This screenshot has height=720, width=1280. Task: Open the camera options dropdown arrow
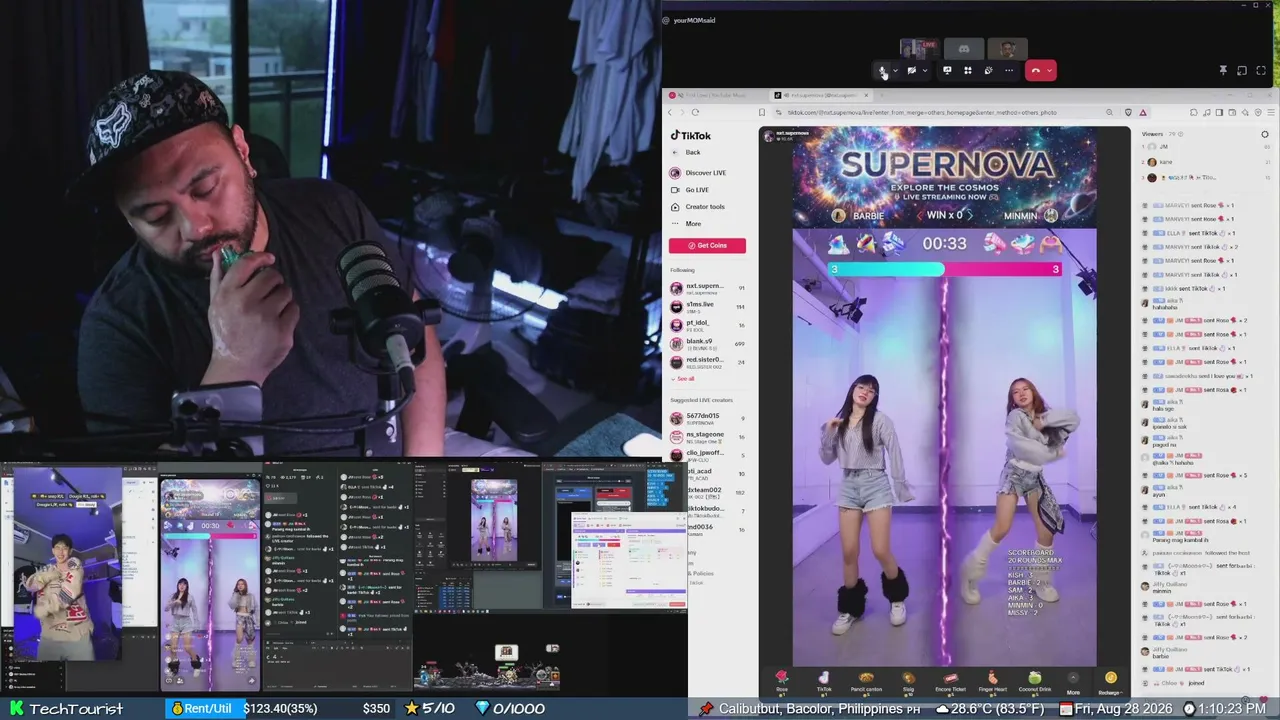click(x=924, y=70)
